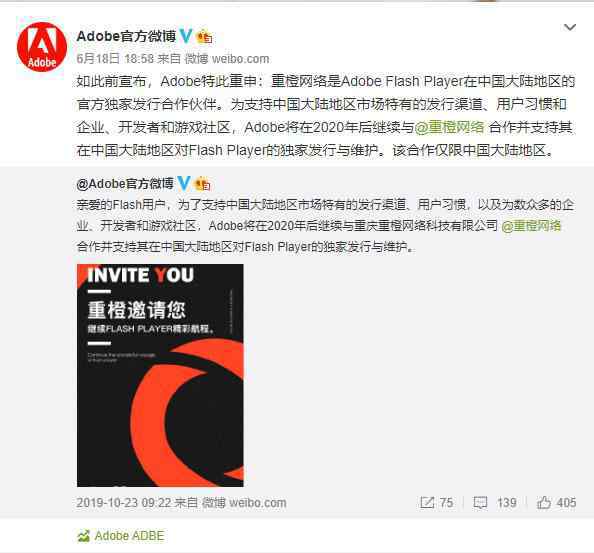Like the post with the thumbs-up icon
This screenshot has width=594, height=553.
click(x=544, y=503)
